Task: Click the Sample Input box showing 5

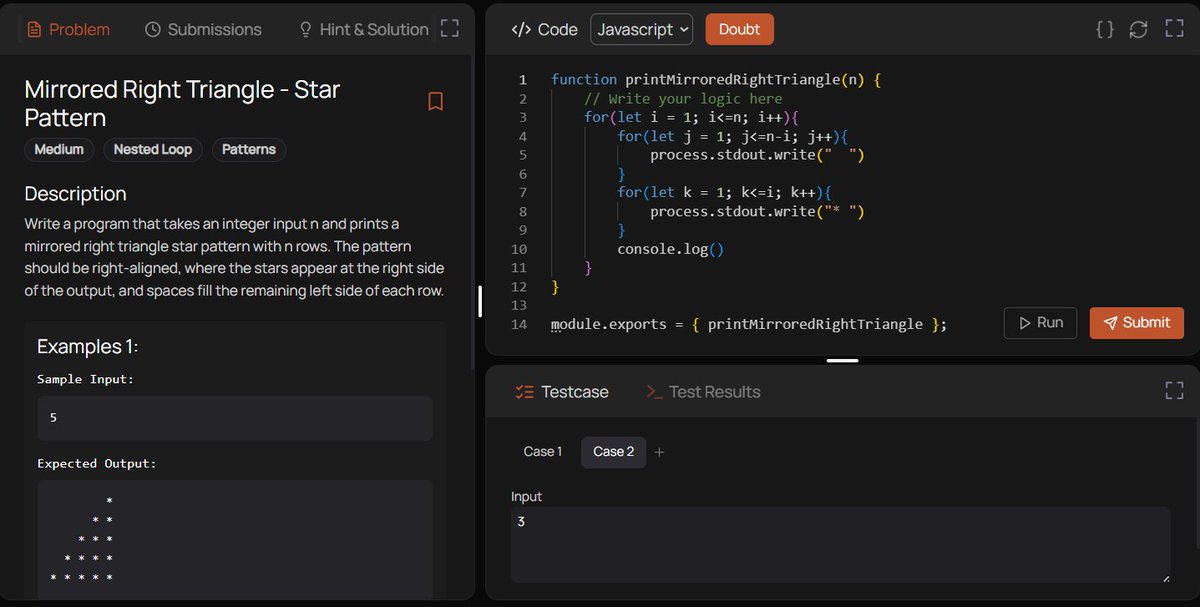Action: (235, 418)
